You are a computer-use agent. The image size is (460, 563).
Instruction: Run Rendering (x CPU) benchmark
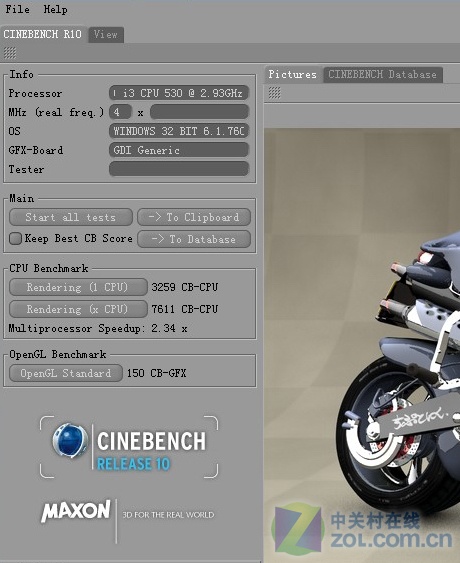(x=78, y=309)
